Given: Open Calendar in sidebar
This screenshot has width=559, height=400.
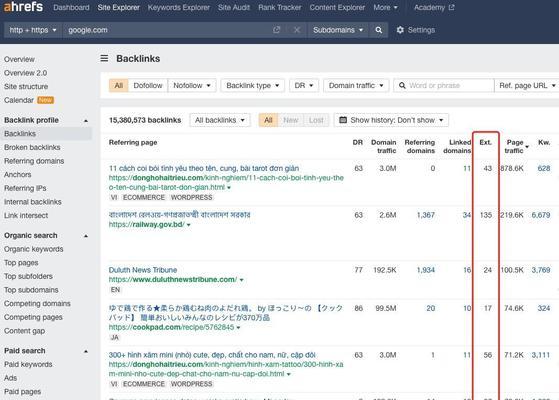Looking at the screenshot, I should tap(19, 100).
